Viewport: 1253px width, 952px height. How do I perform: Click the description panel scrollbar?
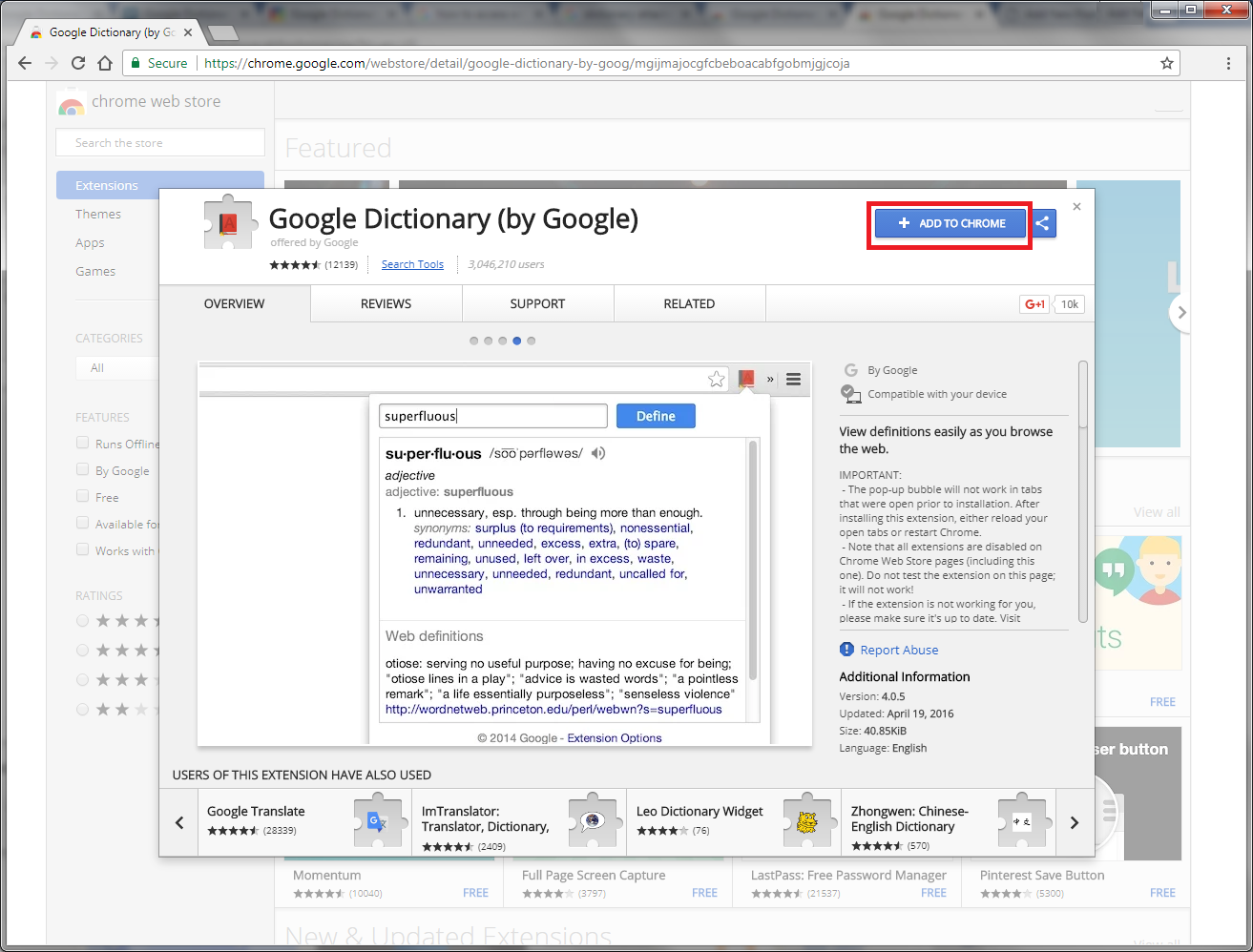click(1082, 491)
